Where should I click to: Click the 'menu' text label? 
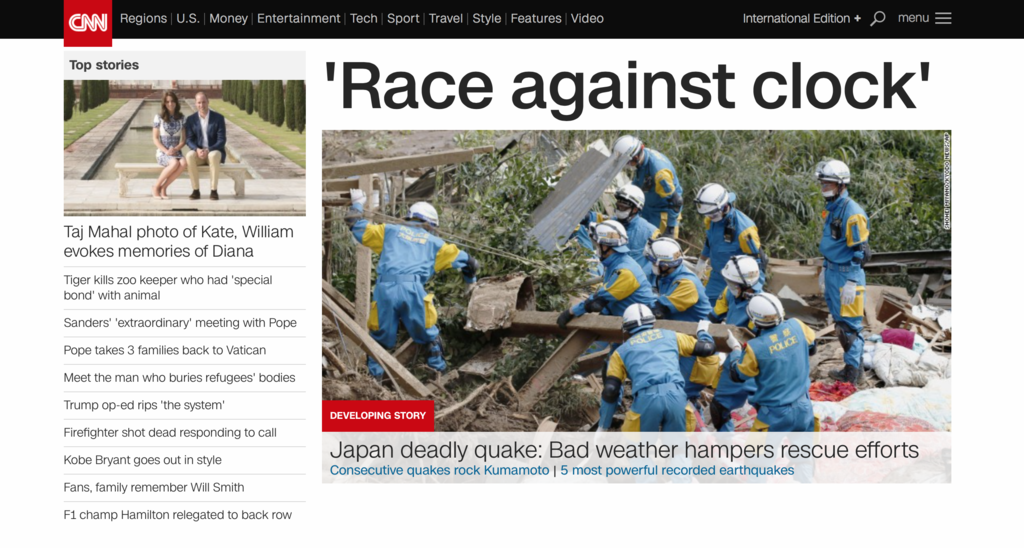914,18
